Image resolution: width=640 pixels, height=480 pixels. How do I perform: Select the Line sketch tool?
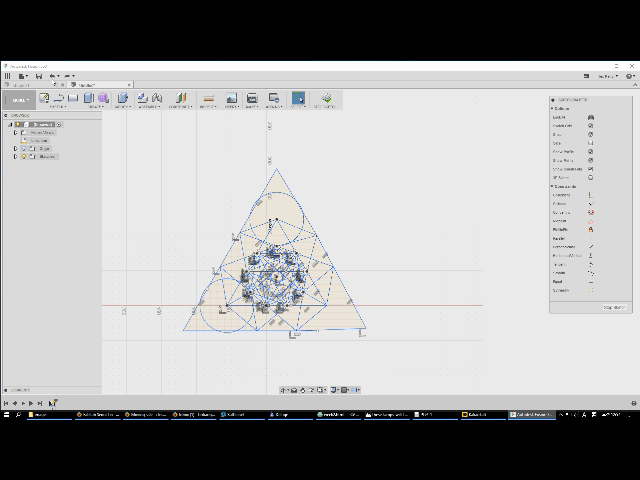(x=59, y=98)
